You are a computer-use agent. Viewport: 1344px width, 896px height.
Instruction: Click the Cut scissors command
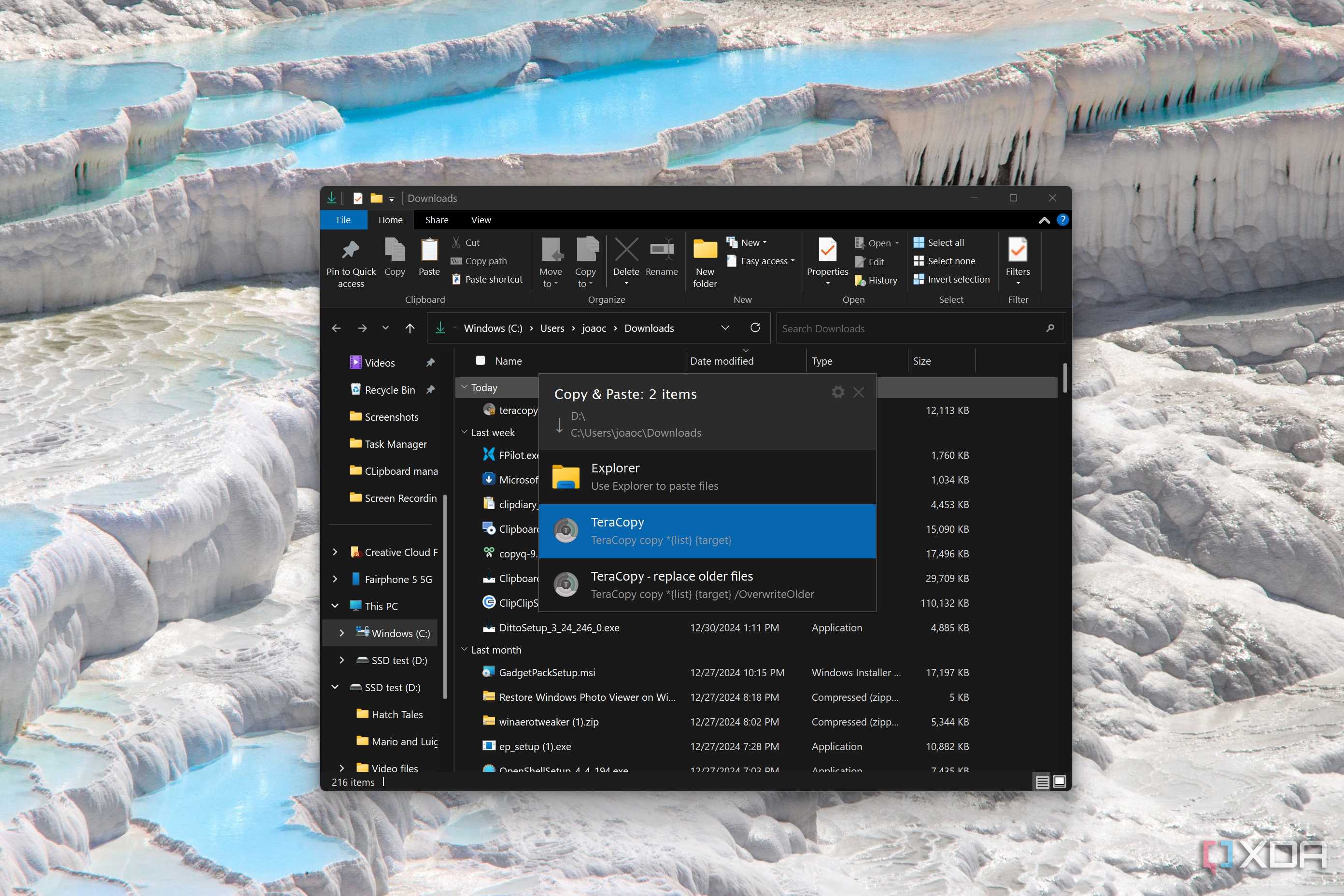coord(466,243)
